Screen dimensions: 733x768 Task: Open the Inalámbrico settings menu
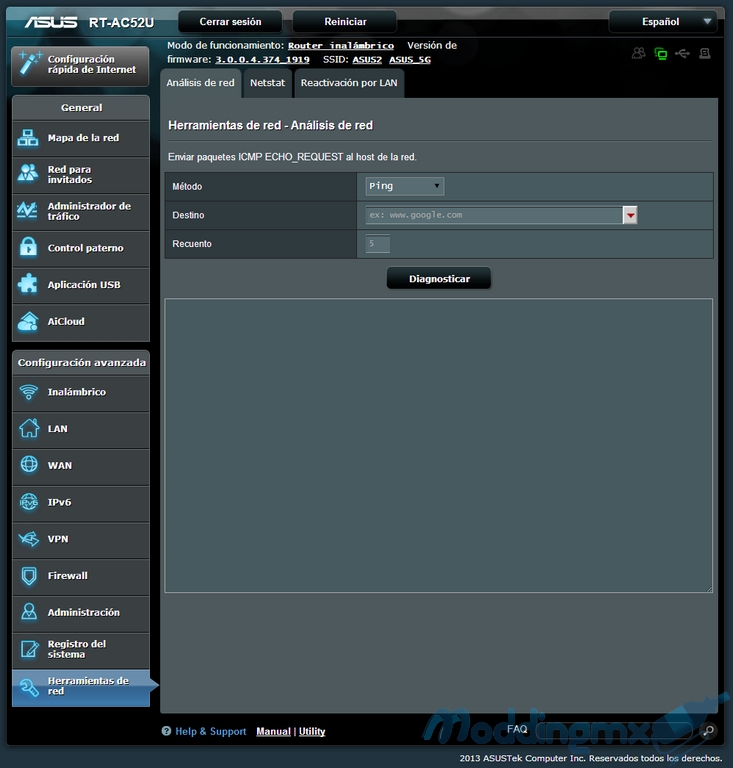point(81,392)
